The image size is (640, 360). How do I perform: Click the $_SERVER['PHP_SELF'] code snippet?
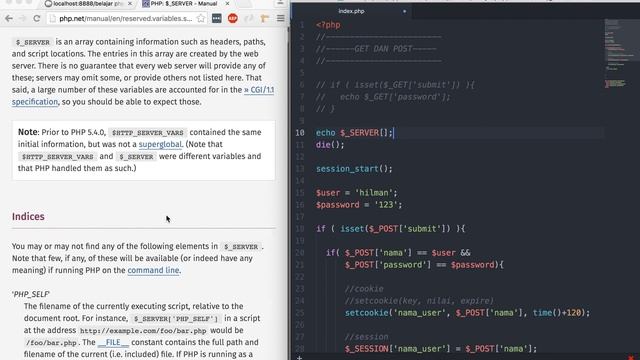pos(176,318)
